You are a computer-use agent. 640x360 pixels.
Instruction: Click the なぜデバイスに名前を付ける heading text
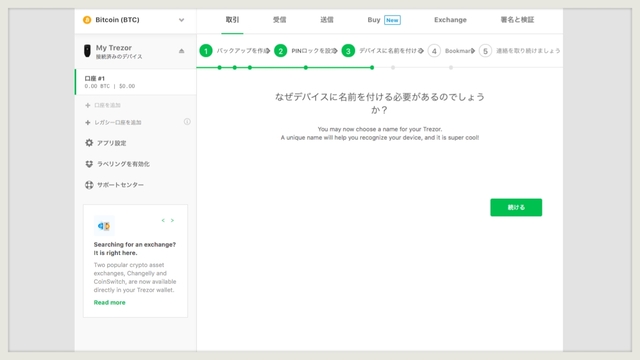click(380, 103)
